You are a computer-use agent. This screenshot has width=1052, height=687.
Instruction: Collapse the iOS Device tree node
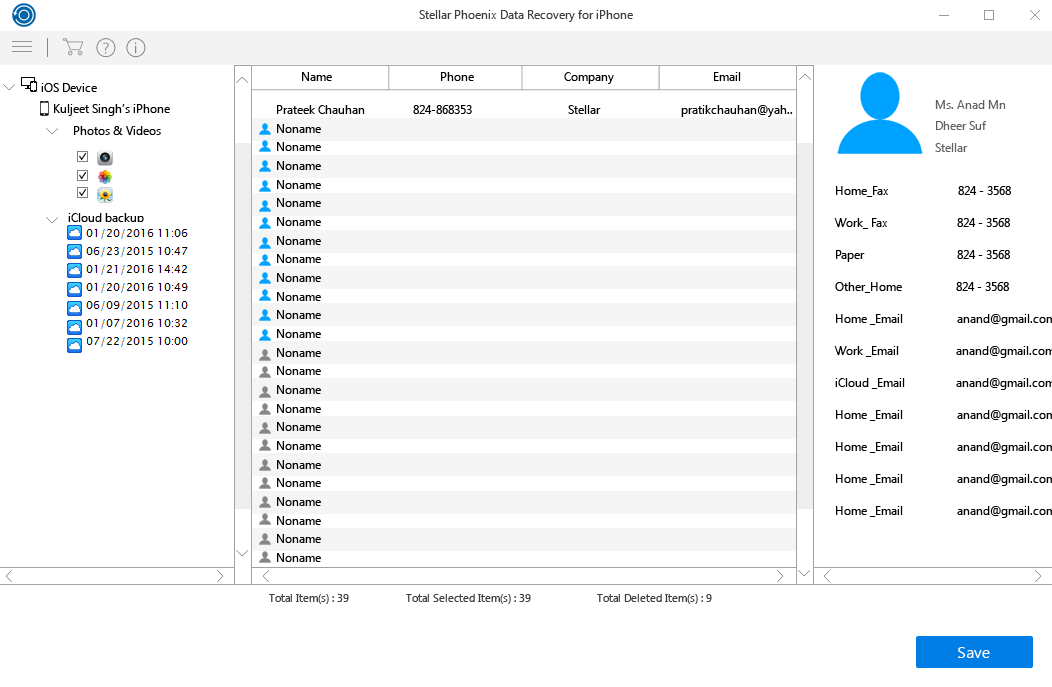[x=9, y=87]
